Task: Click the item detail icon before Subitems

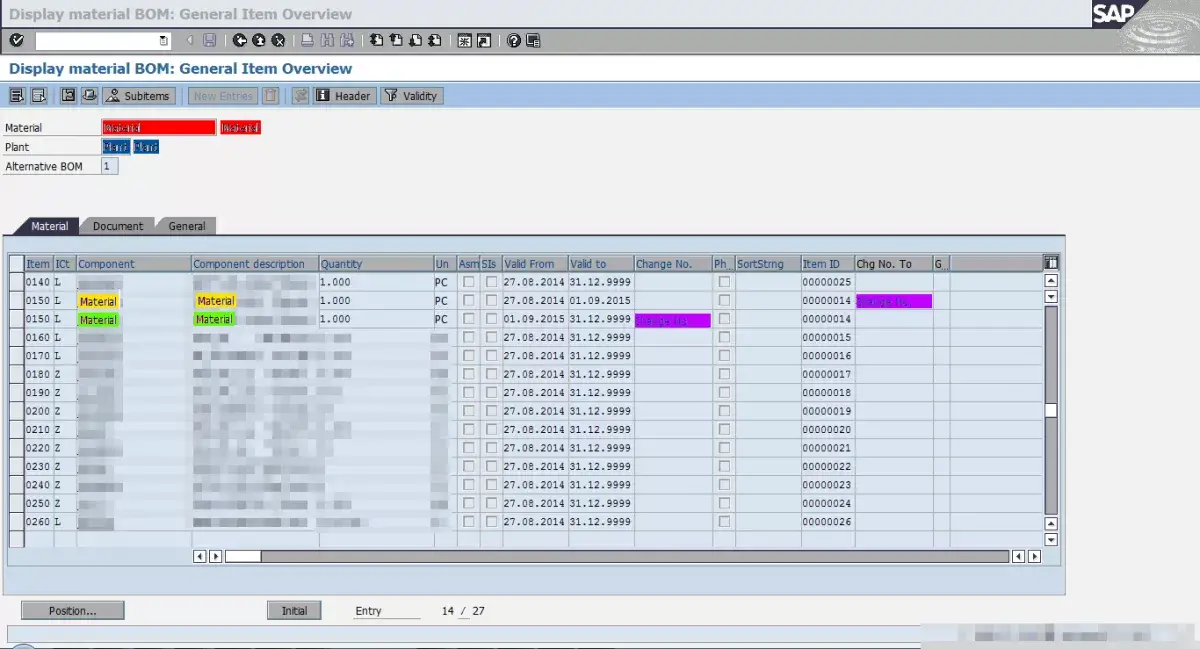Action: coord(68,96)
